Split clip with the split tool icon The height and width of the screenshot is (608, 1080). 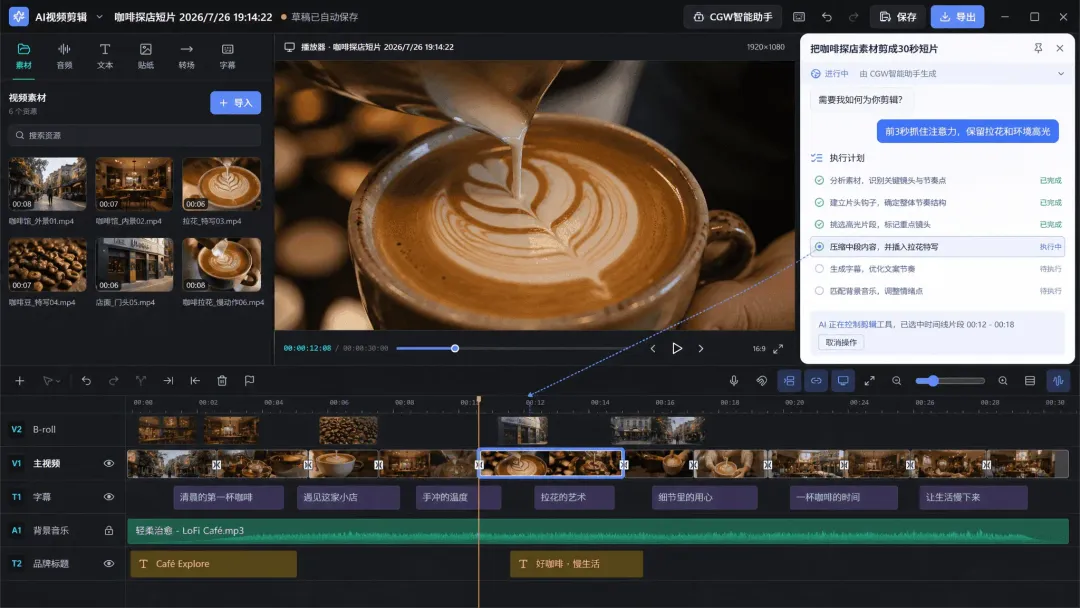click(x=141, y=381)
